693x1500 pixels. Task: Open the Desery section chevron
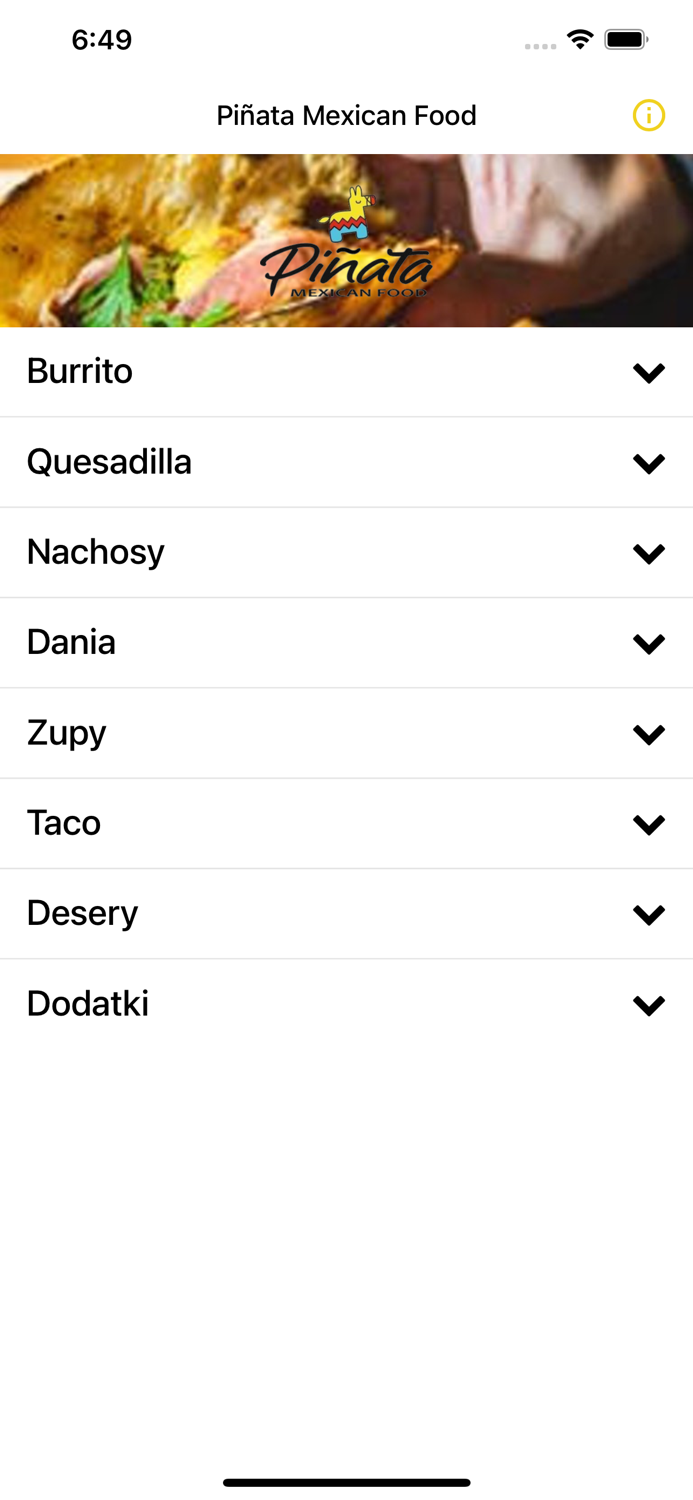(x=650, y=913)
